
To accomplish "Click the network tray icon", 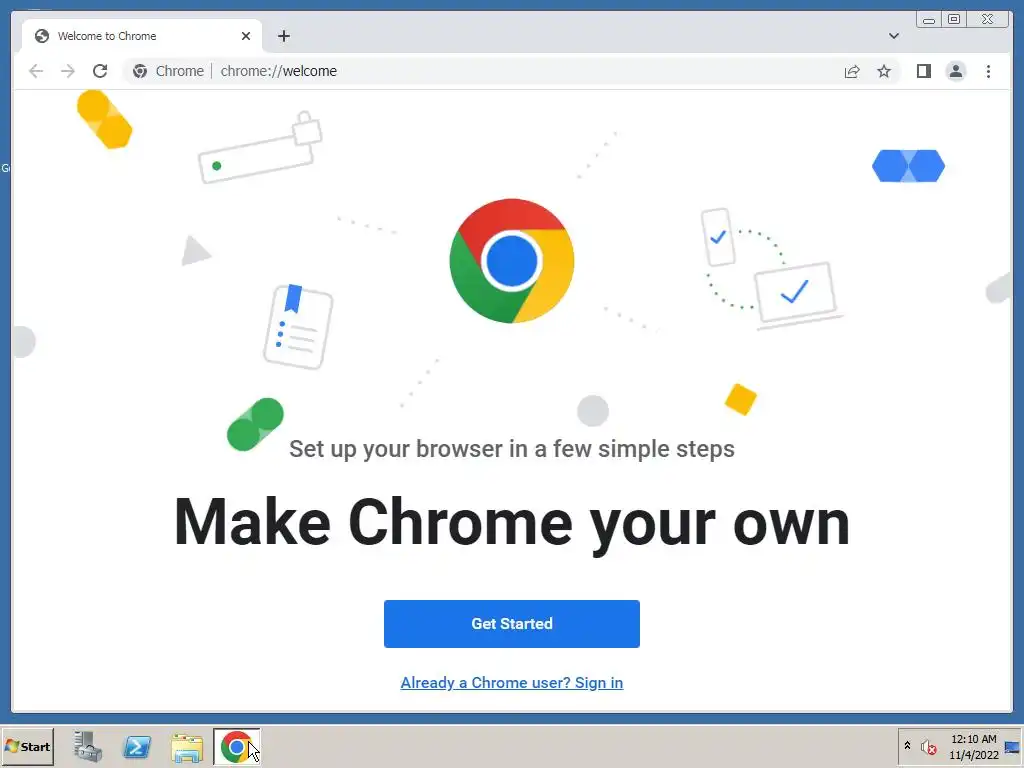I will (x=1013, y=747).
